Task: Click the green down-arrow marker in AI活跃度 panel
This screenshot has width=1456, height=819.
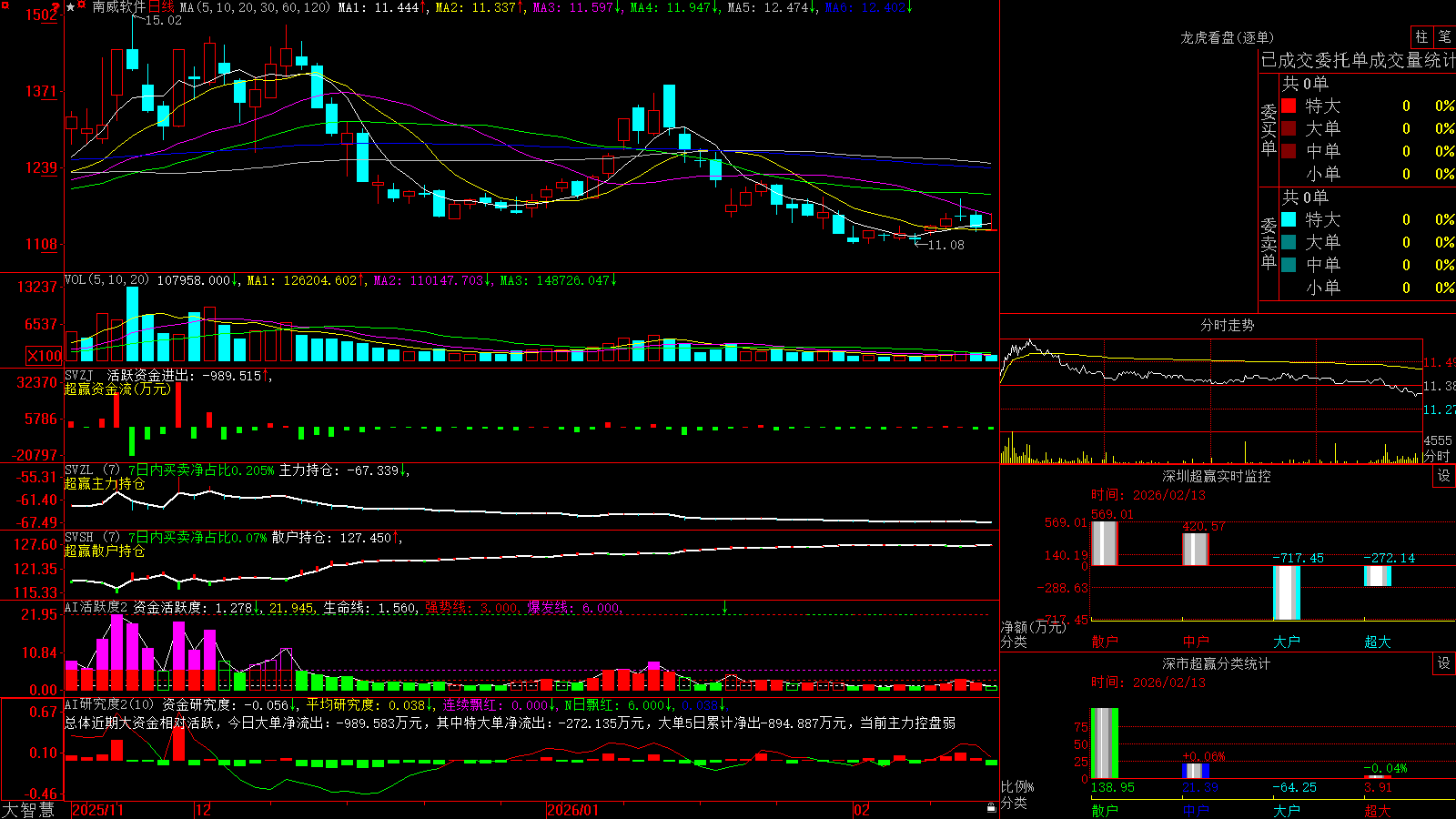Action: (724, 607)
